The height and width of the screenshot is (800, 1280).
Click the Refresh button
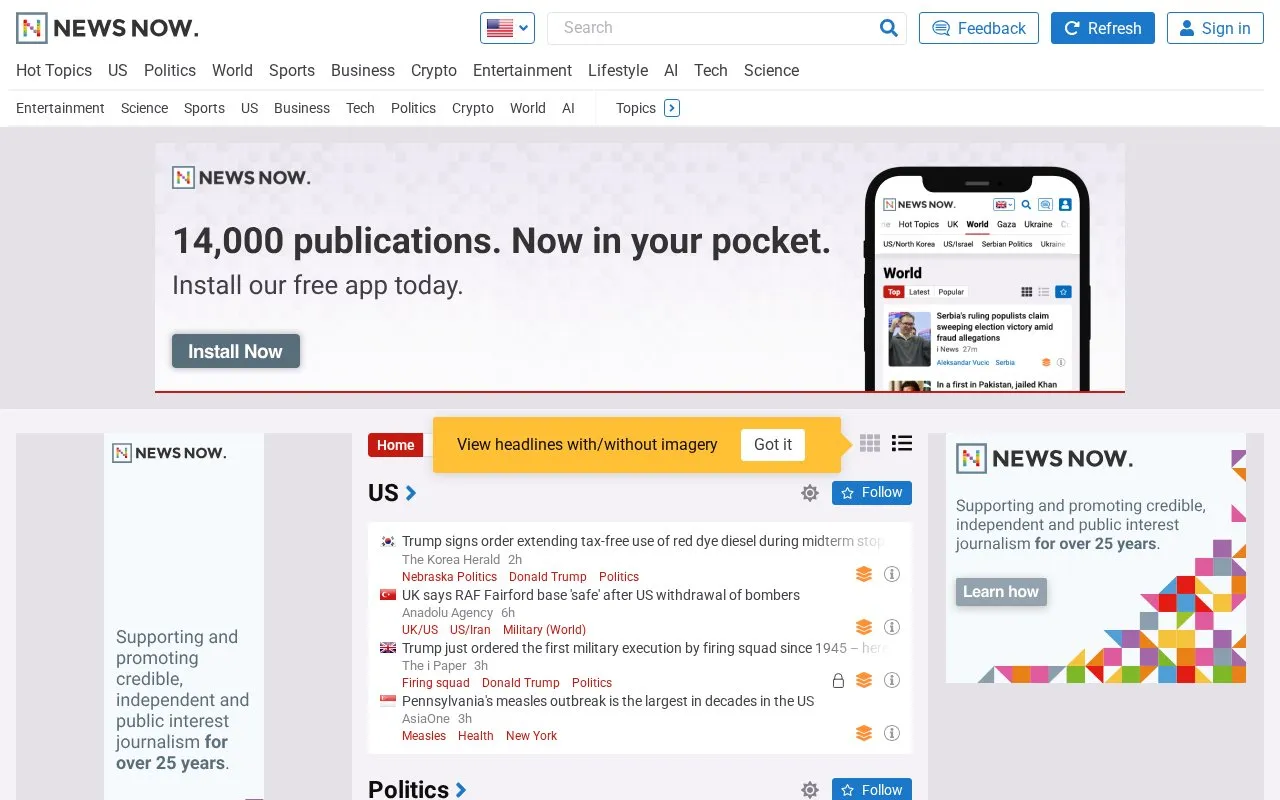click(1103, 28)
